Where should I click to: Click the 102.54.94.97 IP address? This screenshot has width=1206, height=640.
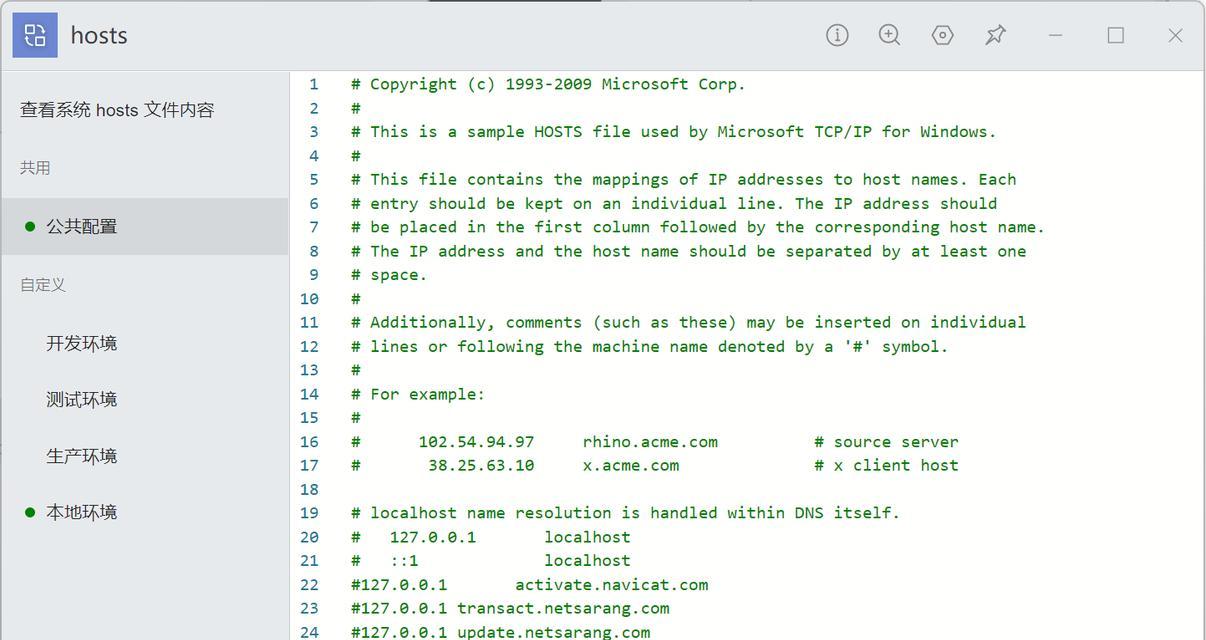click(x=476, y=441)
